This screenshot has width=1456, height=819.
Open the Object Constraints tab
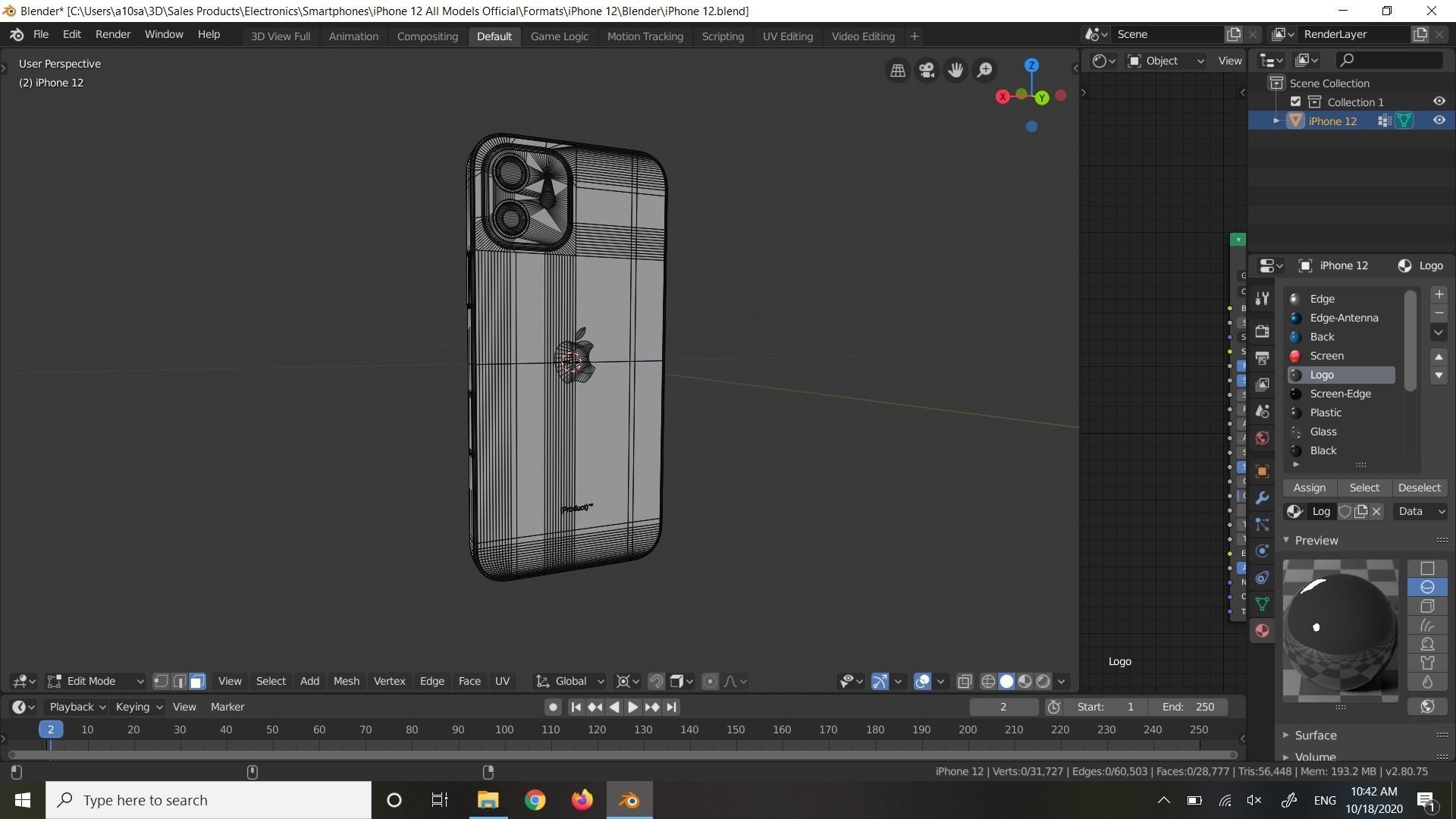coord(1262,577)
